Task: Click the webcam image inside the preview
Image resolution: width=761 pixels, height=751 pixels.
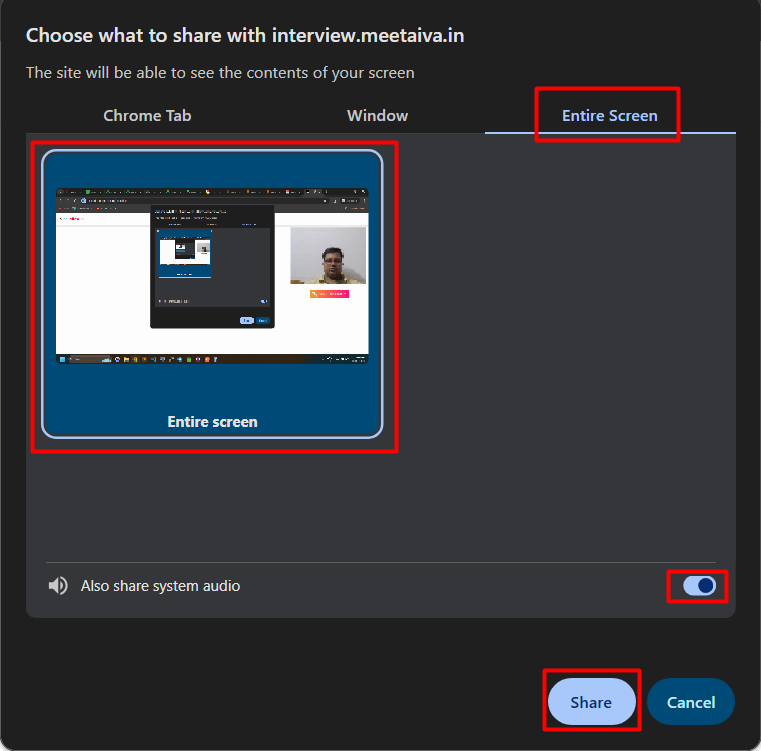Action: [328, 256]
